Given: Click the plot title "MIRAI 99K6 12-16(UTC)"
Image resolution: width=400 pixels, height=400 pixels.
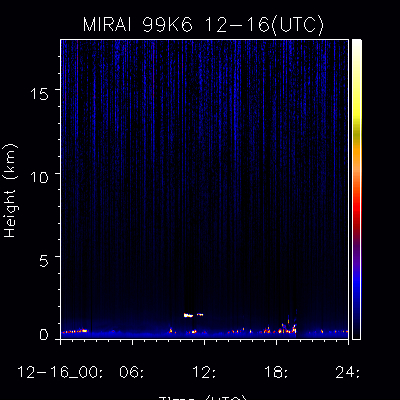Looking at the screenshot, I should (x=203, y=25).
